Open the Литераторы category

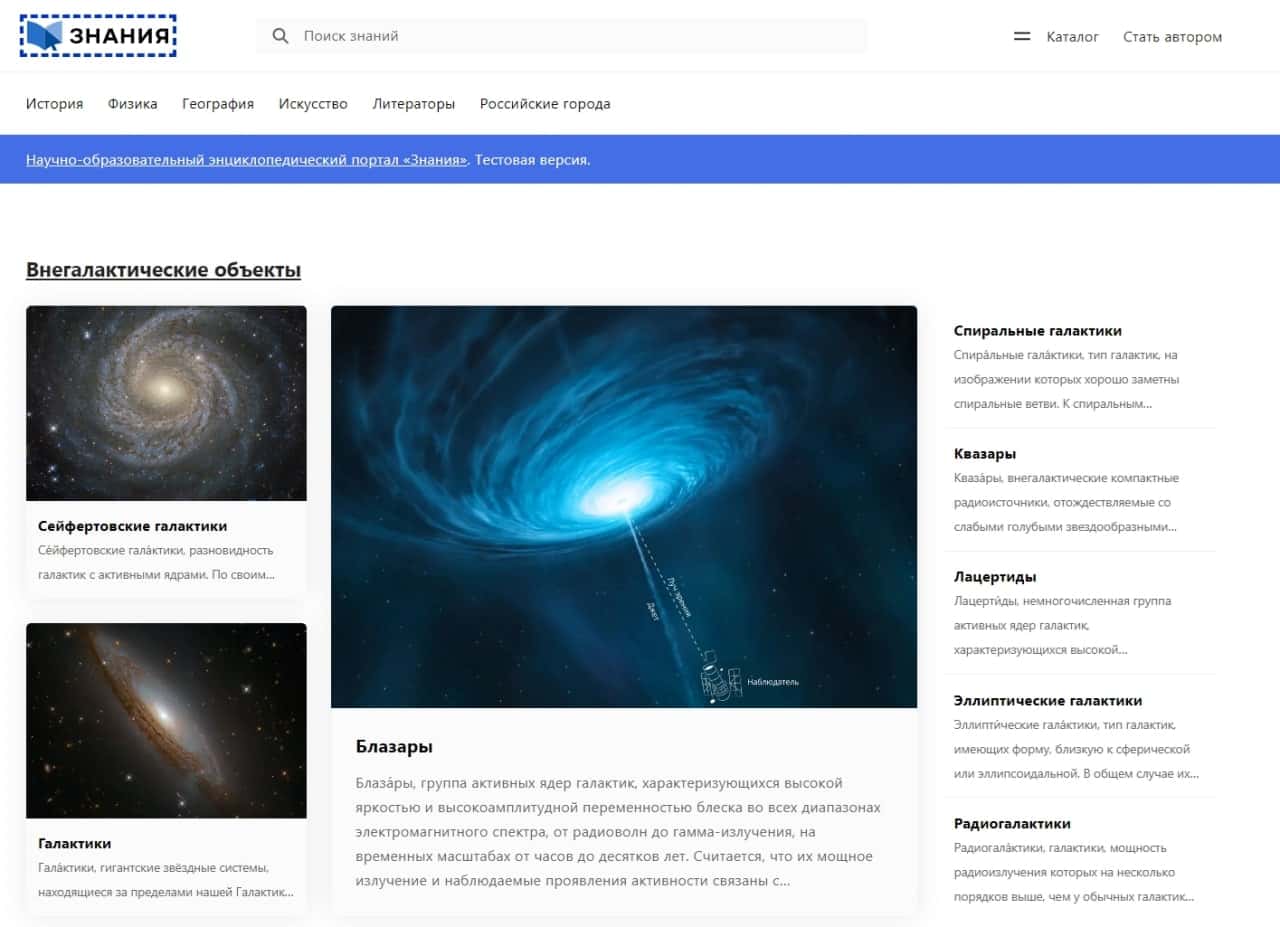click(413, 104)
